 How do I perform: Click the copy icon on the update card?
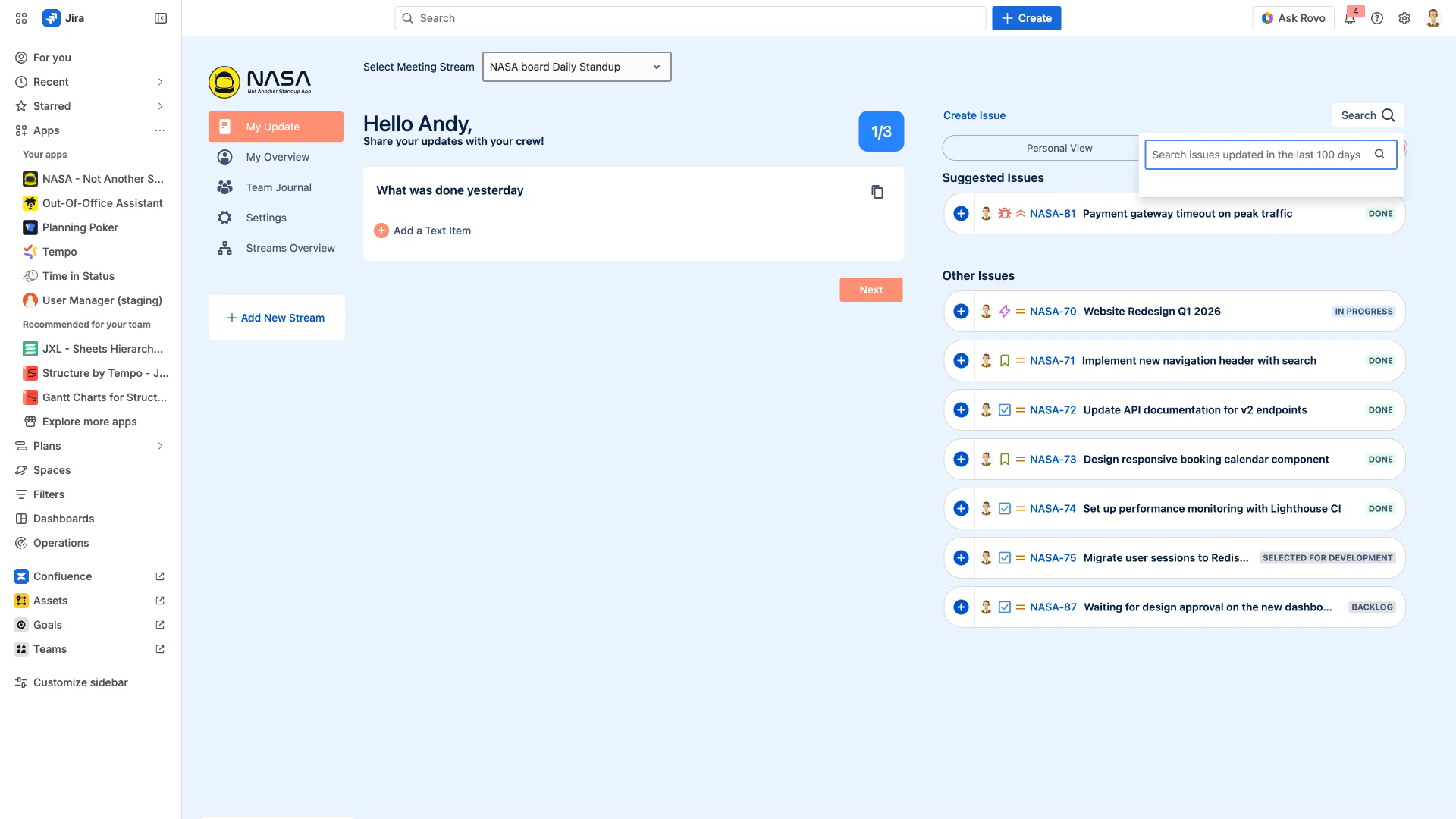(x=877, y=192)
